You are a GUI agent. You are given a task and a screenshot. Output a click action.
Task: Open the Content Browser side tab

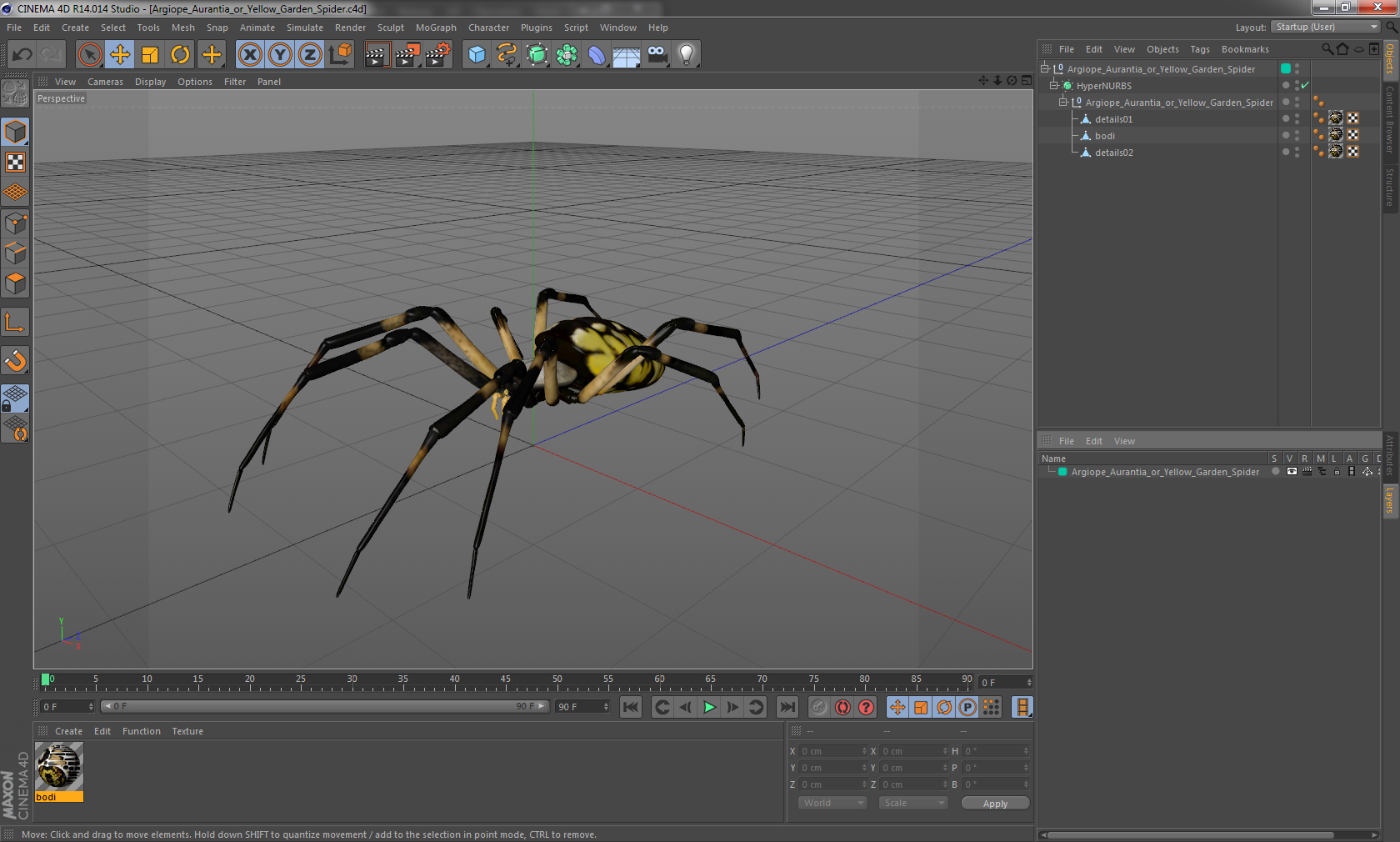point(1390,119)
